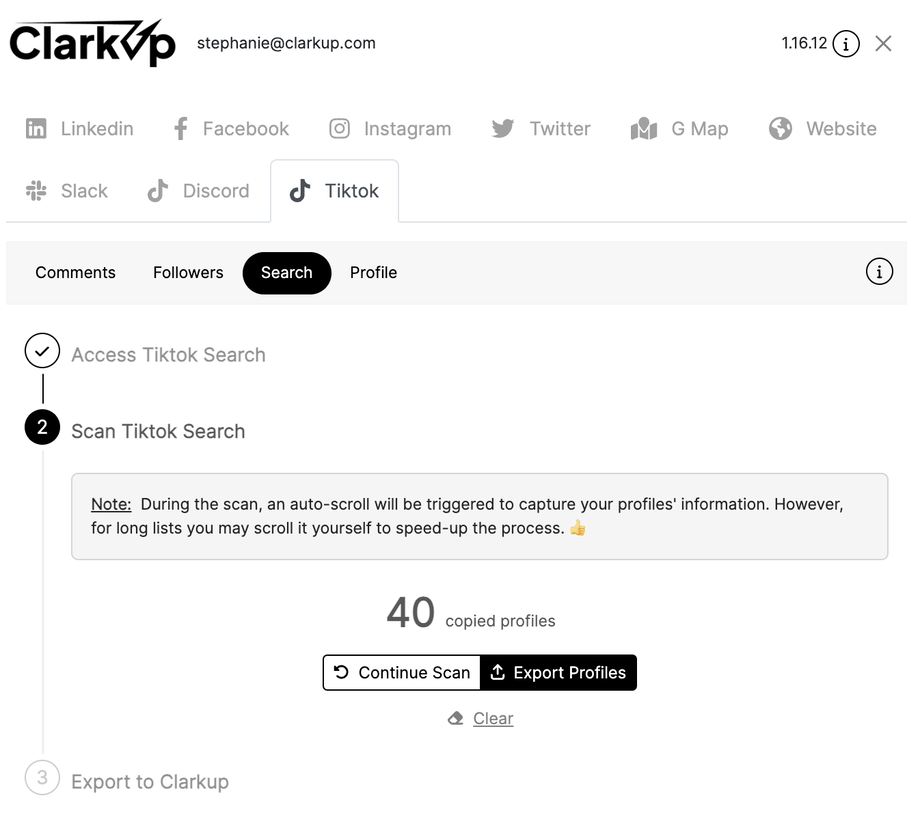Image resolution: width=920 pixels, height=813 pixels.
Task: Click step 2 number circle
Action: click(42, 427)
